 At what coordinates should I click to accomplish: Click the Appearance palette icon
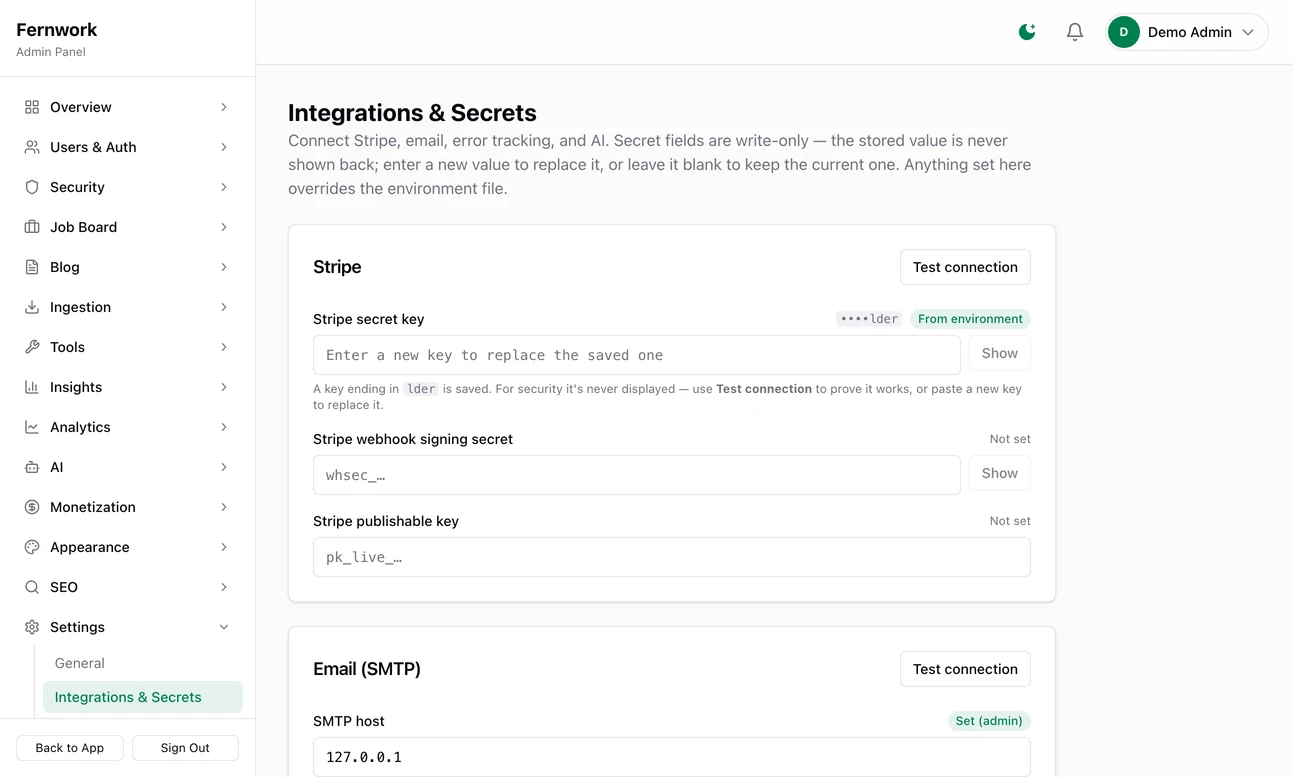tap(32, 547)
